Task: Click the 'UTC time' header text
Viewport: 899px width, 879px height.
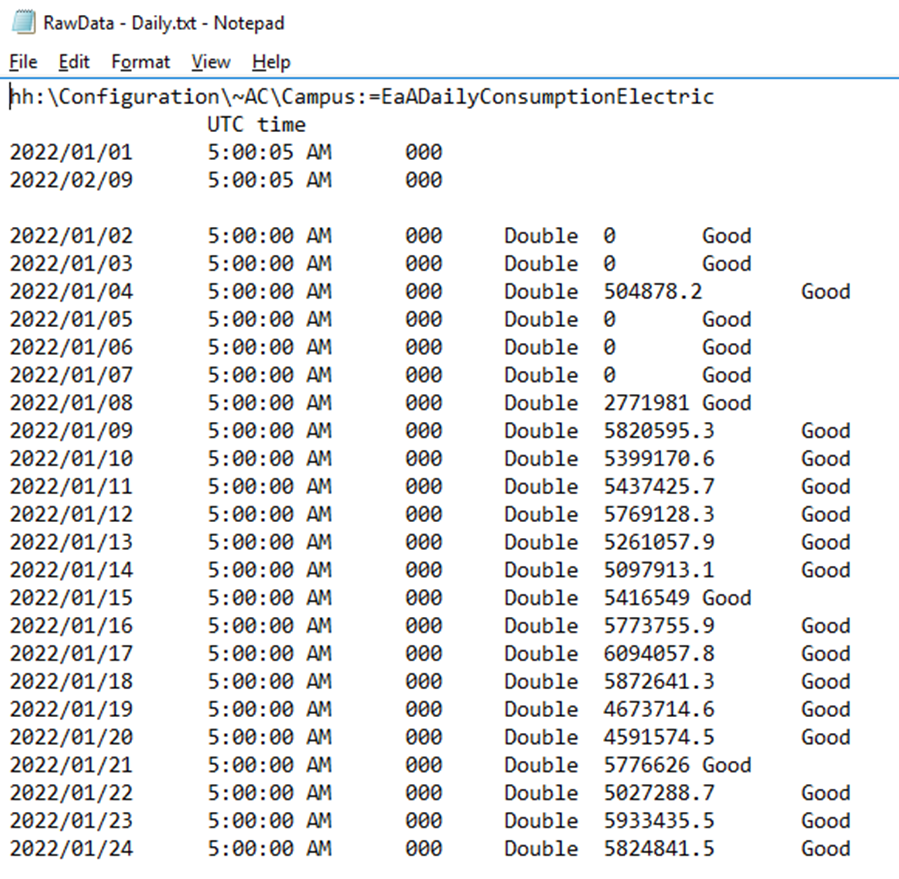Action: click(256, 124)
